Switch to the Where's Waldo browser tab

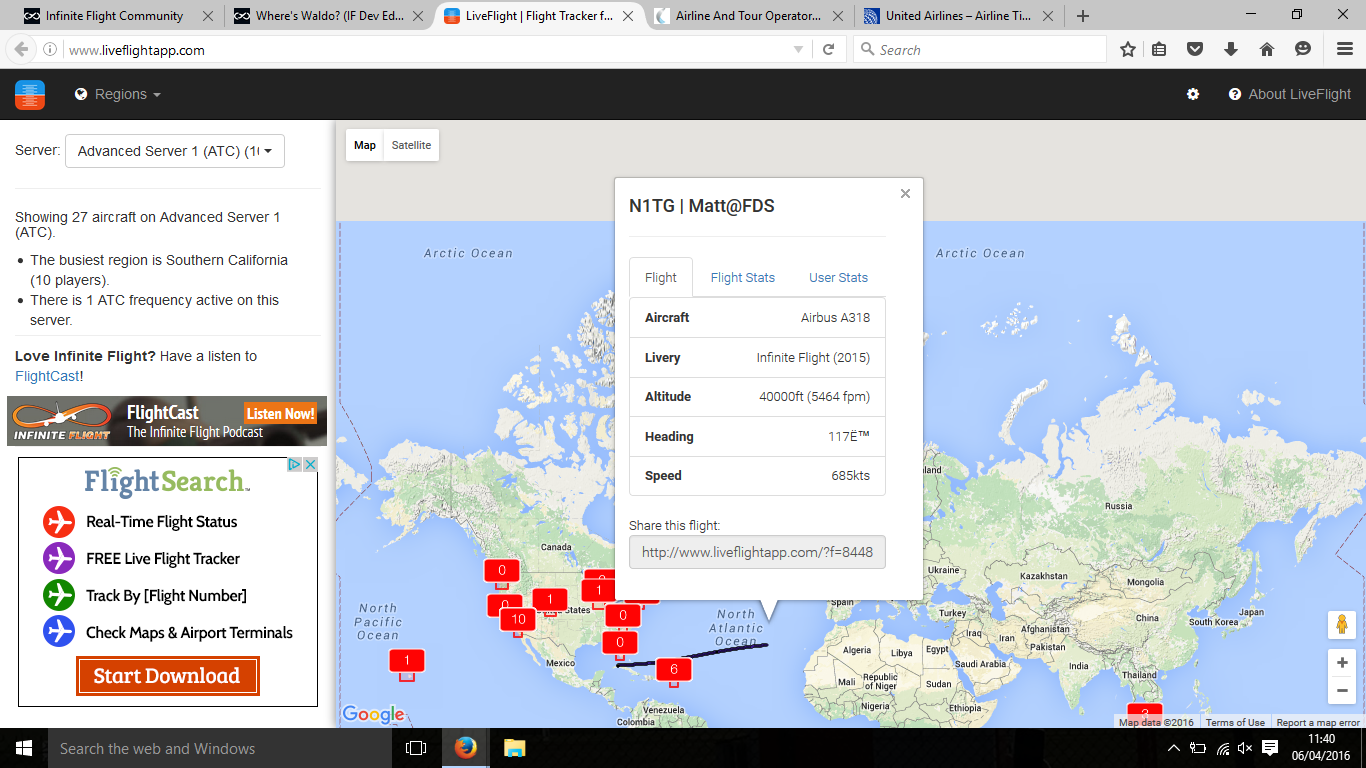click(327, 16)
